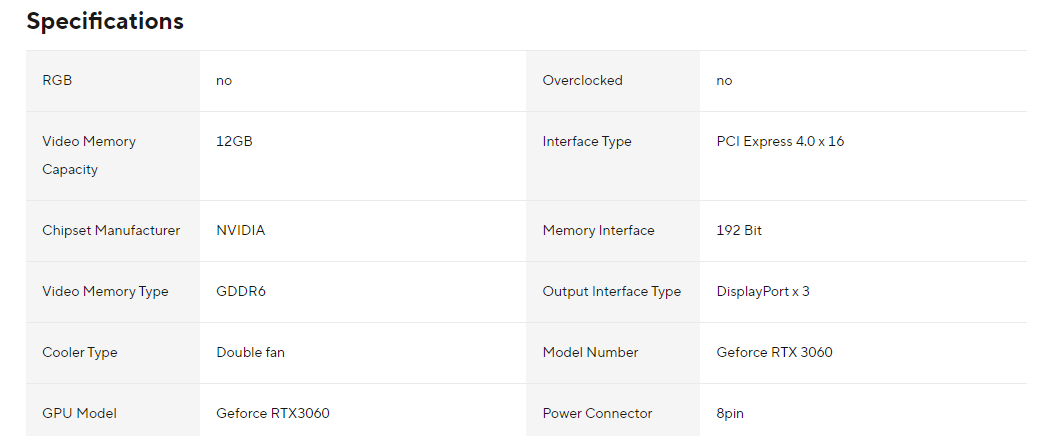Click the GPU Model label

click(80, 413)
